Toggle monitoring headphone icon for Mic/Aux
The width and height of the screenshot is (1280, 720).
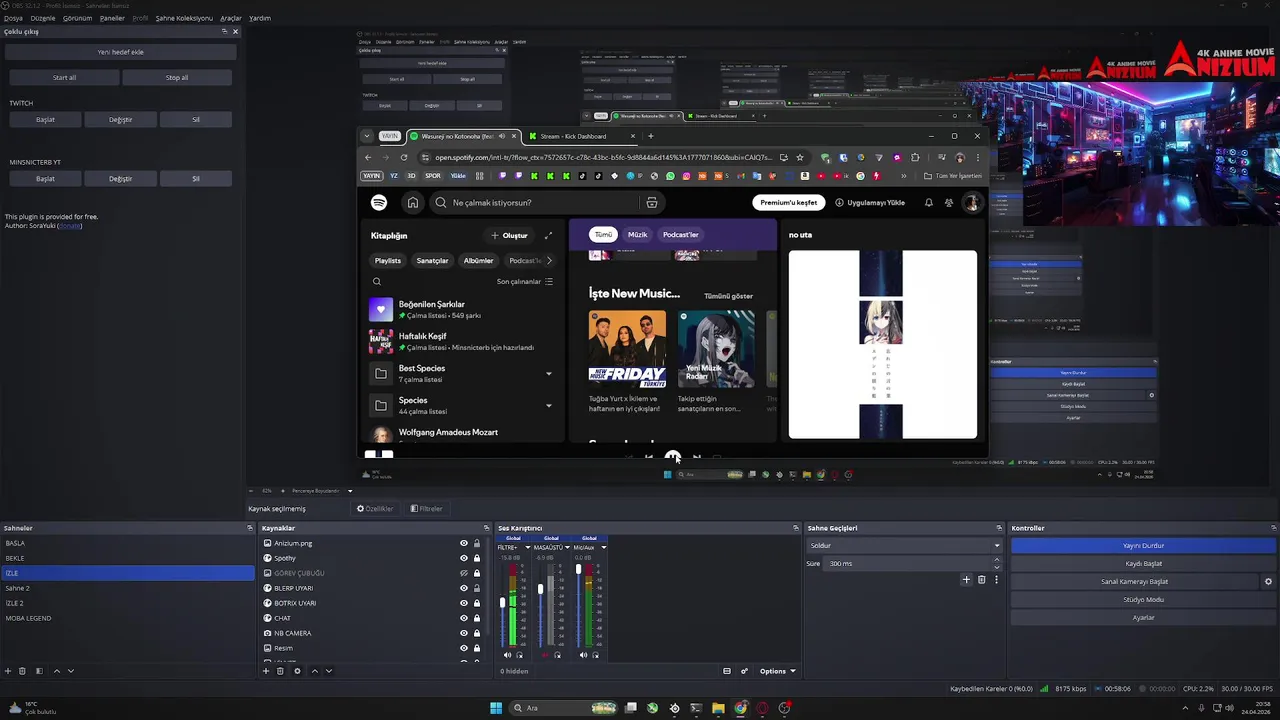pos(595,655)
